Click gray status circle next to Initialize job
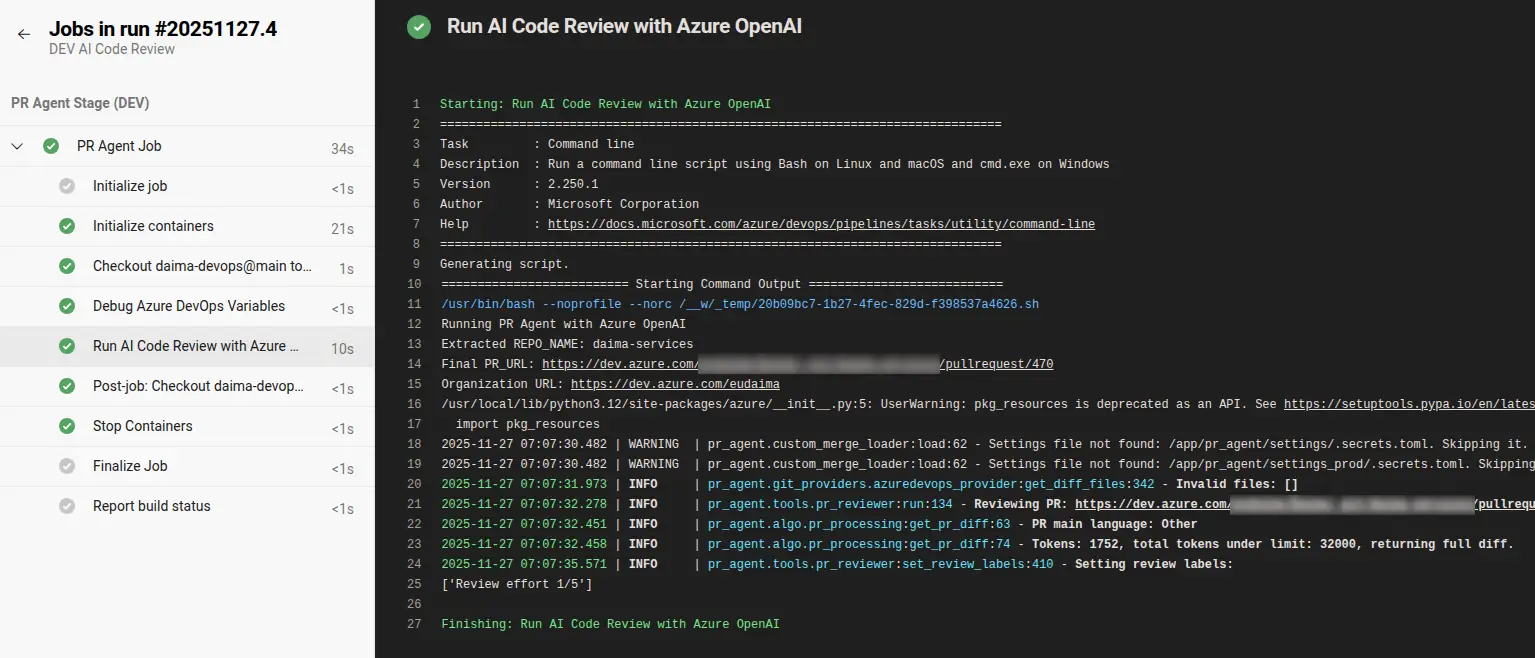 pos(65,185)
